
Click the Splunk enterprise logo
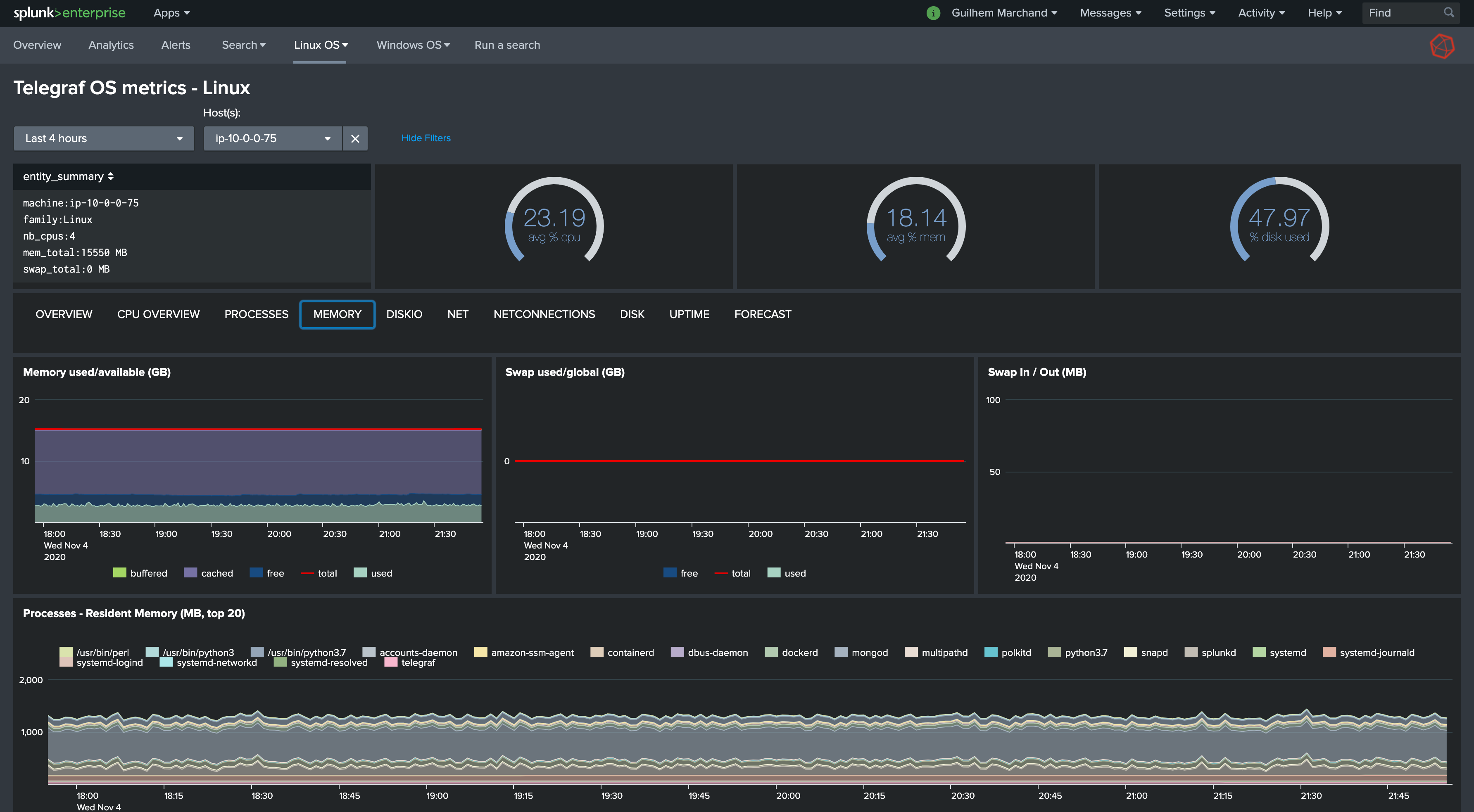[69, 12]
